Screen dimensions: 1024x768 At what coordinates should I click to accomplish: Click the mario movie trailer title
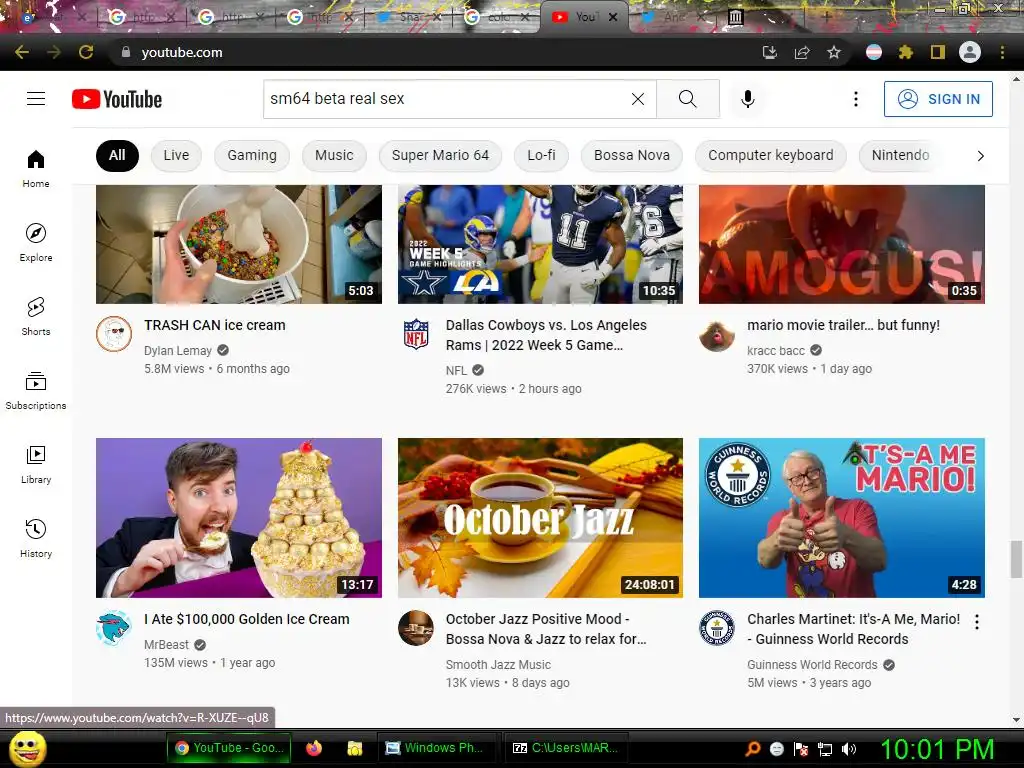pos(843,325)
